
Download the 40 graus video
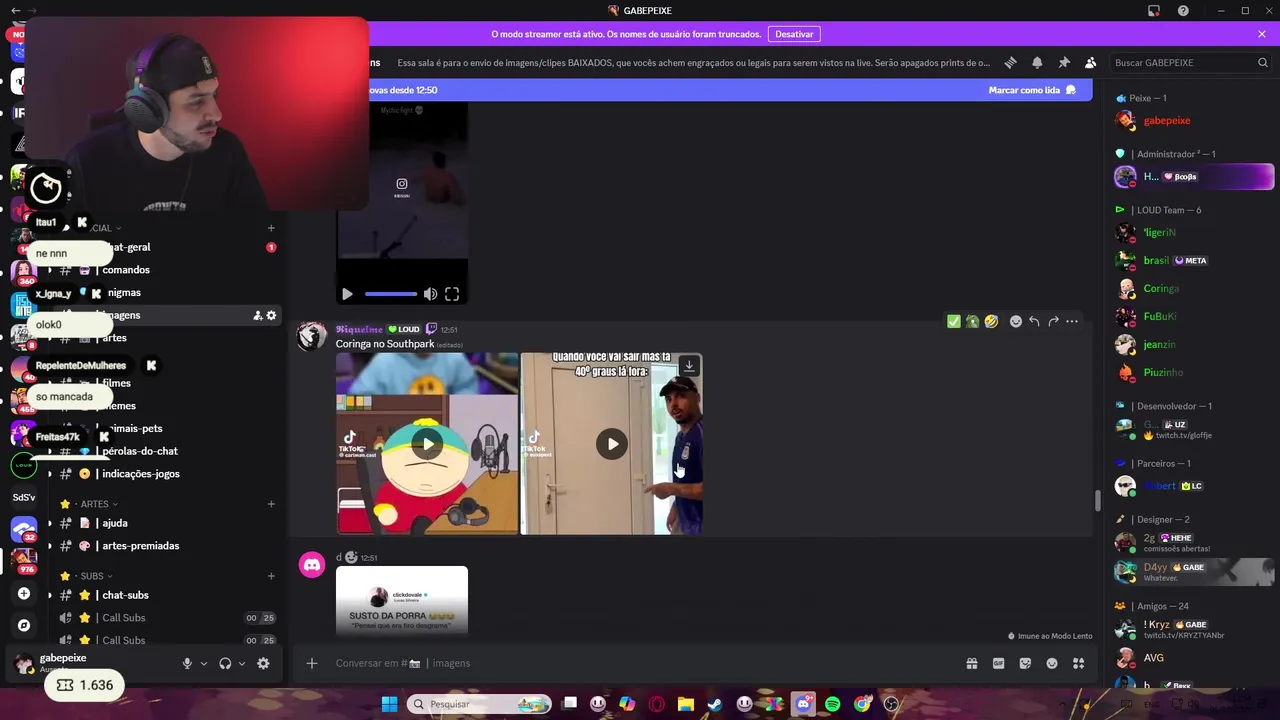tap(689, 366)
